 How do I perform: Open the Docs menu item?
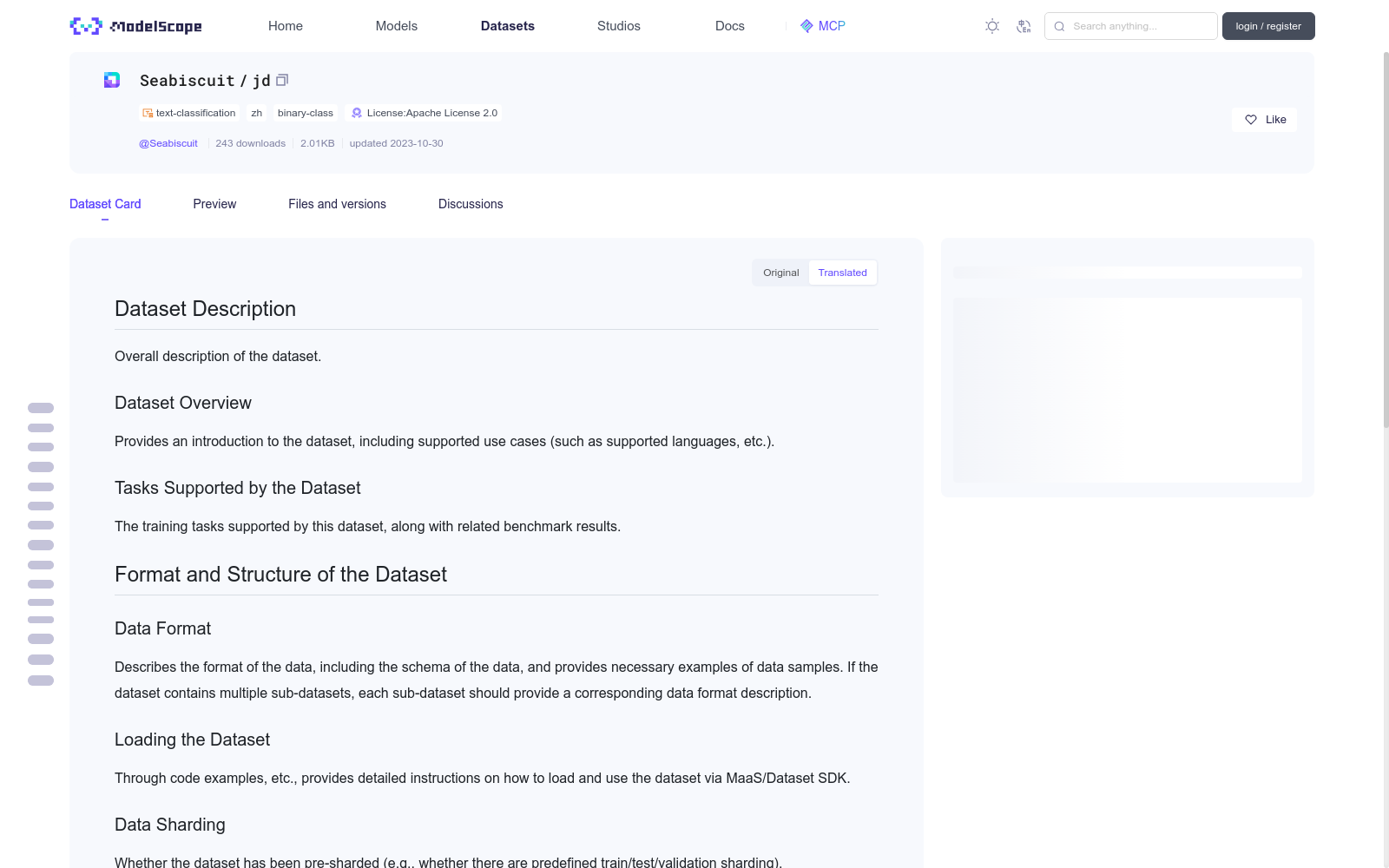[730, 26]
